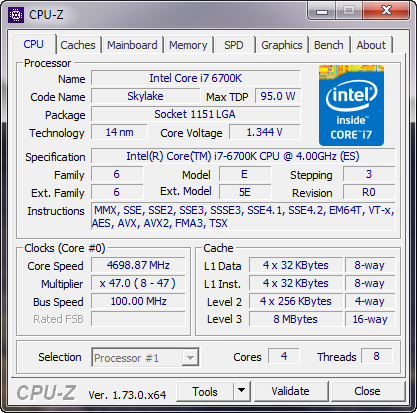Click the Core Voltage value box
Viewport: 417px width, 413px height.
click(x=265, y=132)
